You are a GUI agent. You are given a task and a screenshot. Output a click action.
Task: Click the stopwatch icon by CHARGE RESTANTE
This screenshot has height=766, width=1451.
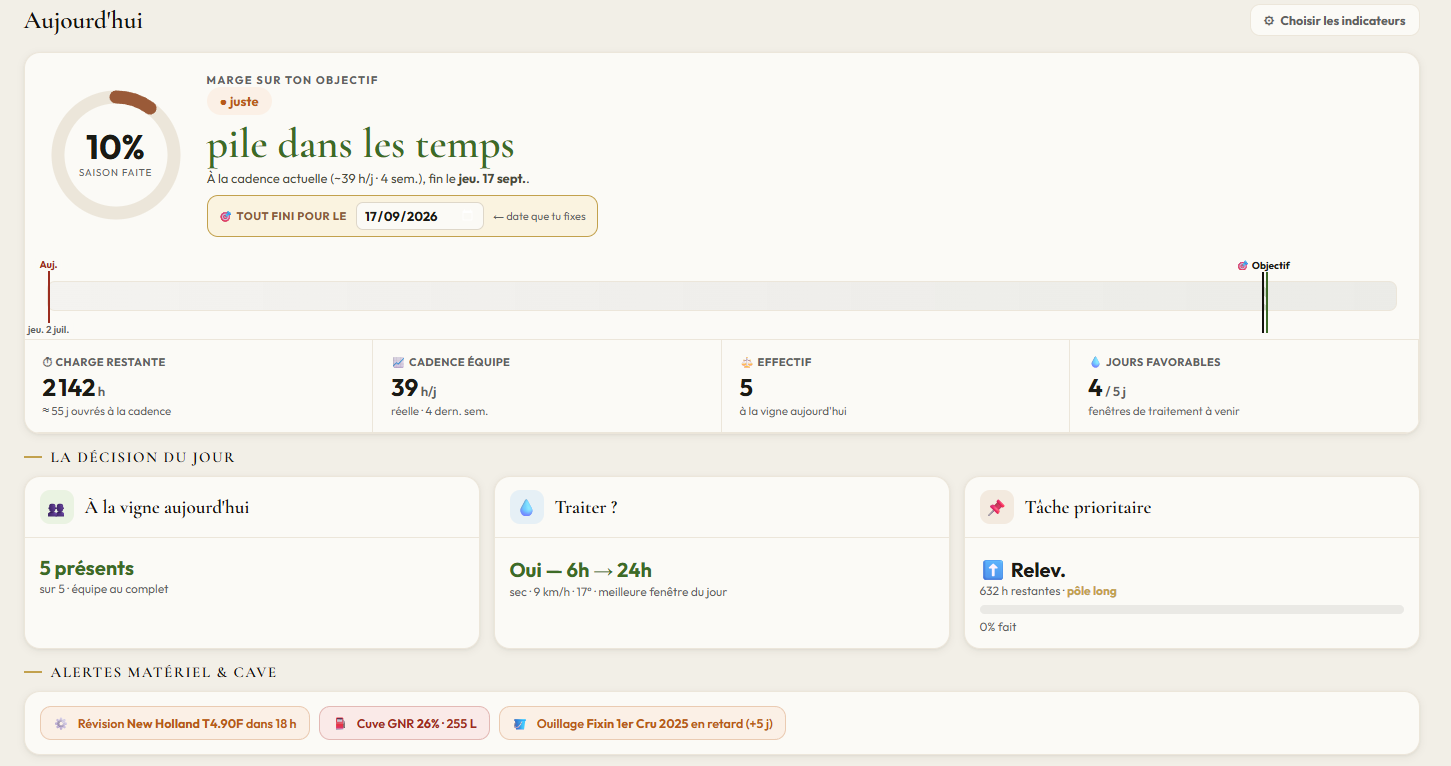[47, 362]
